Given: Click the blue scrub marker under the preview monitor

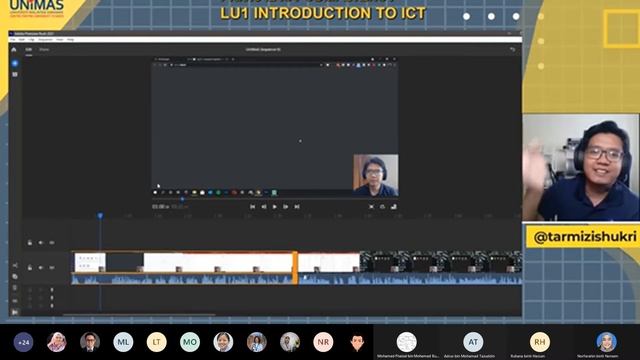Looking at the screenshot, I should (x=182, y=200).
